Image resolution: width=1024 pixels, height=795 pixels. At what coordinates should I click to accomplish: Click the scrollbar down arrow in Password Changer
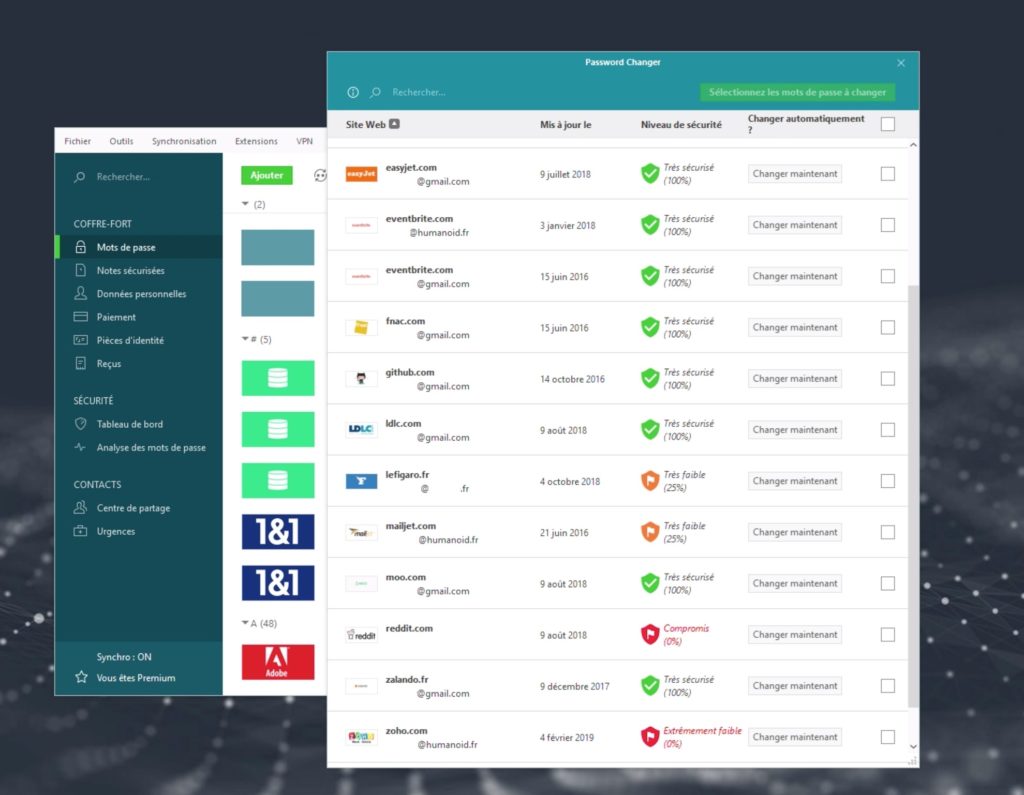tap(913, 747)
